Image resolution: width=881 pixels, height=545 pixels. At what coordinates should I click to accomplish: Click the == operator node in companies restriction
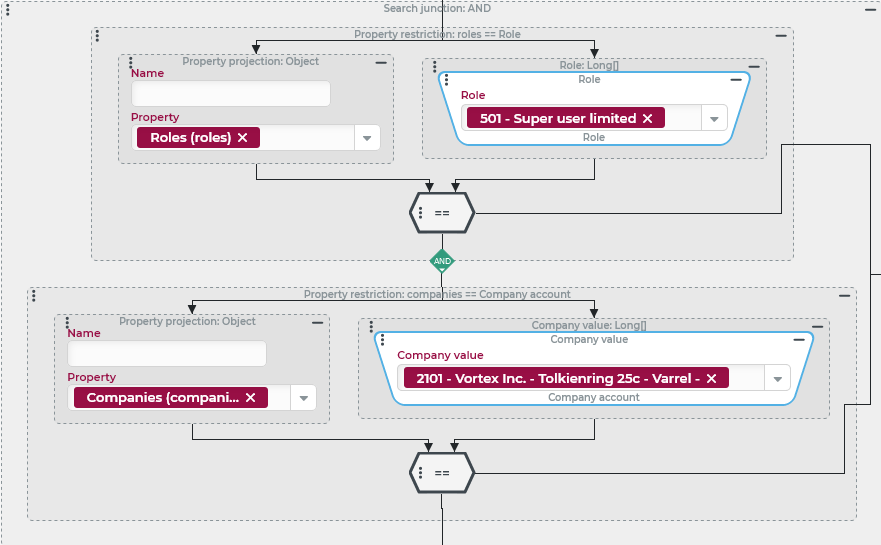click(442, 473)
